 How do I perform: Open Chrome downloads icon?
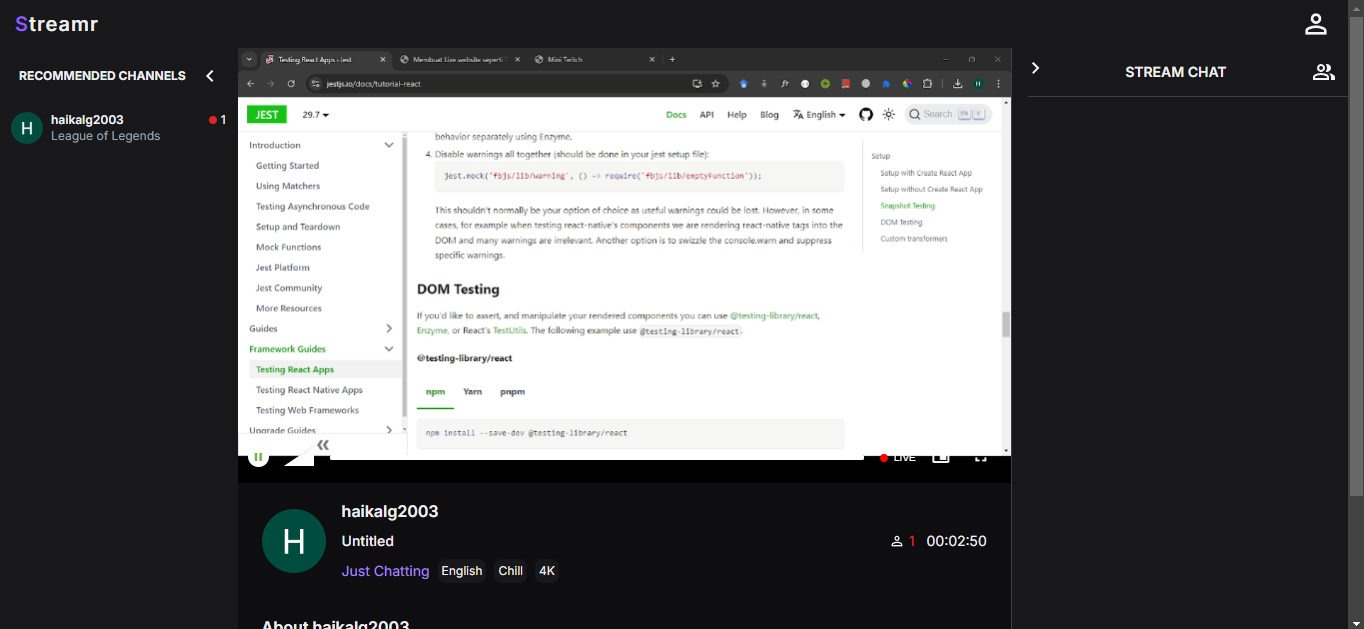[960, 84]
